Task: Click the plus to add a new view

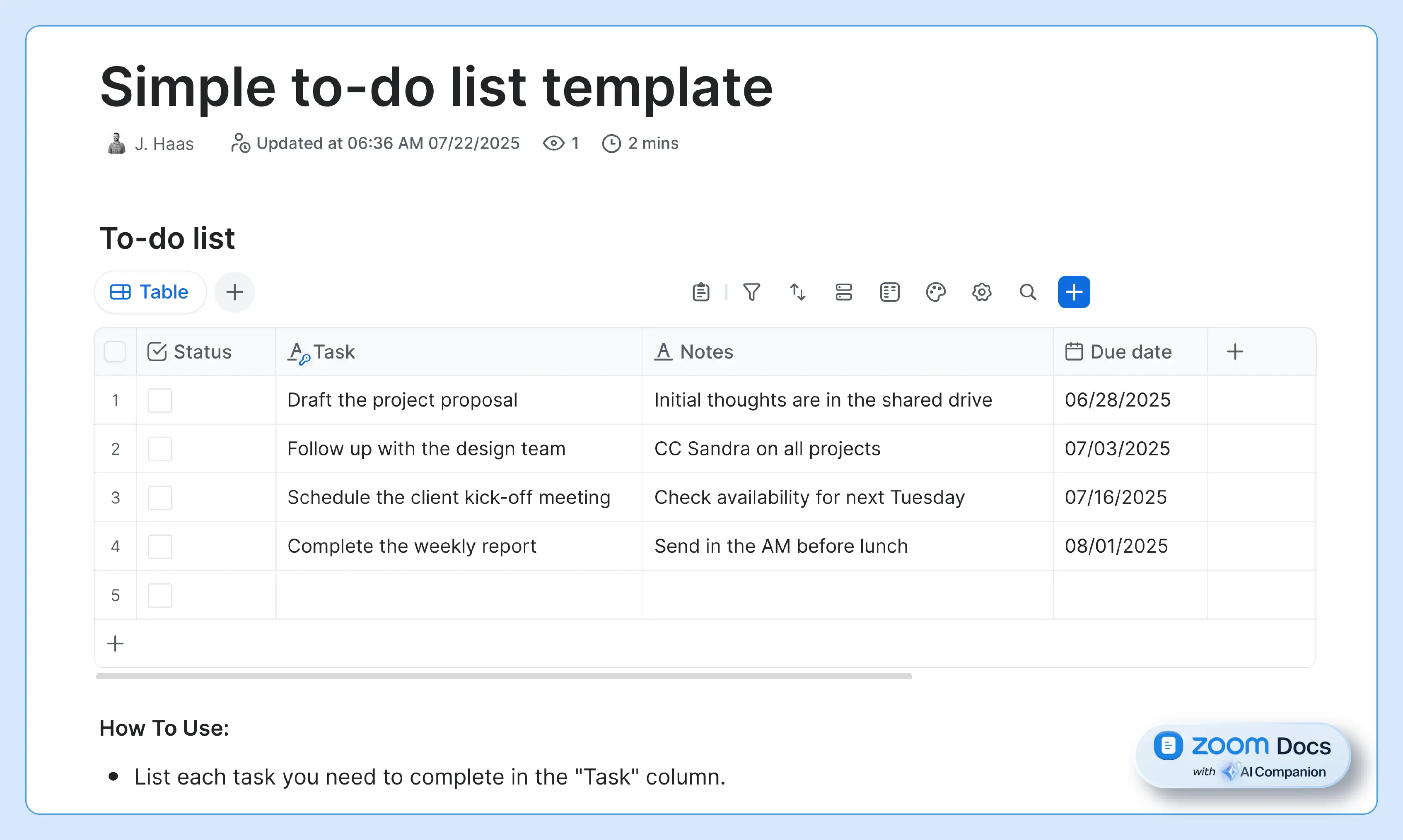Action: (234, 292)
